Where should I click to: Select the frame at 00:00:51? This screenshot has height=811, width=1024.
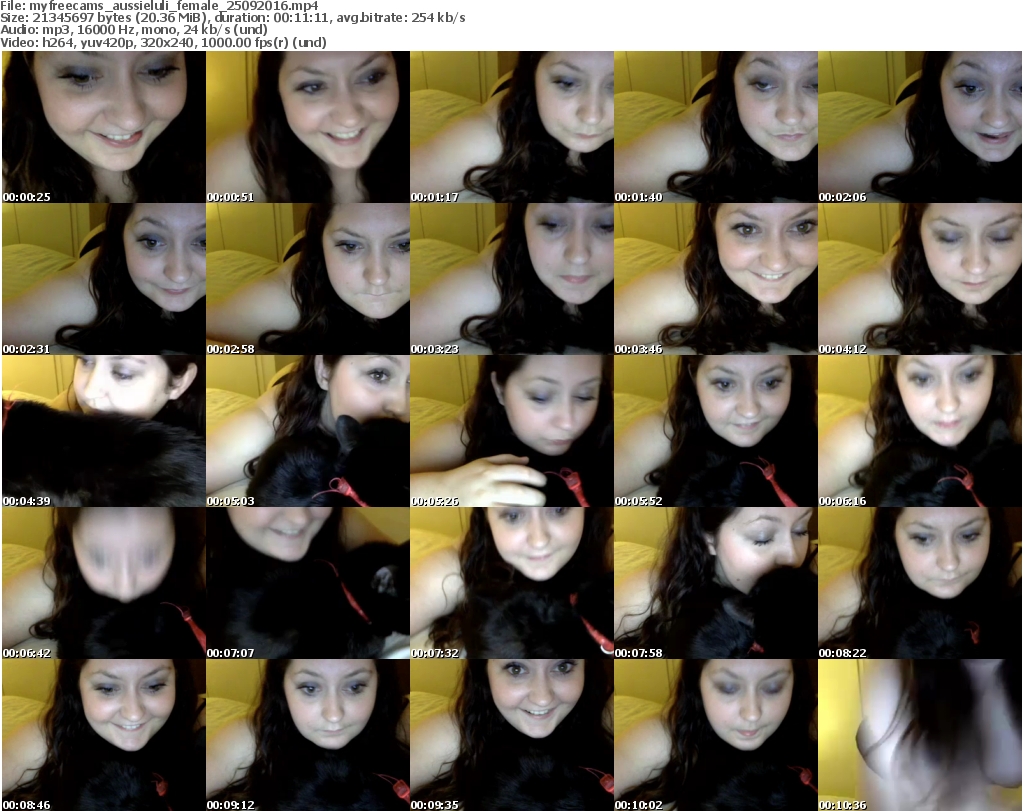point(307,127)
